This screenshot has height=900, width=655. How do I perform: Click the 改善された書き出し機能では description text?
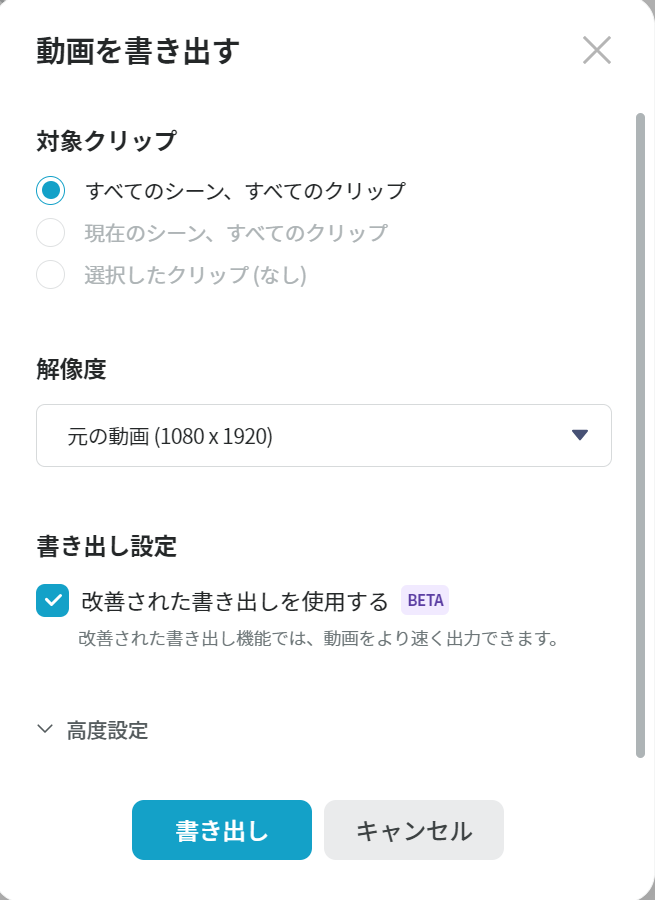coord(317,638)
